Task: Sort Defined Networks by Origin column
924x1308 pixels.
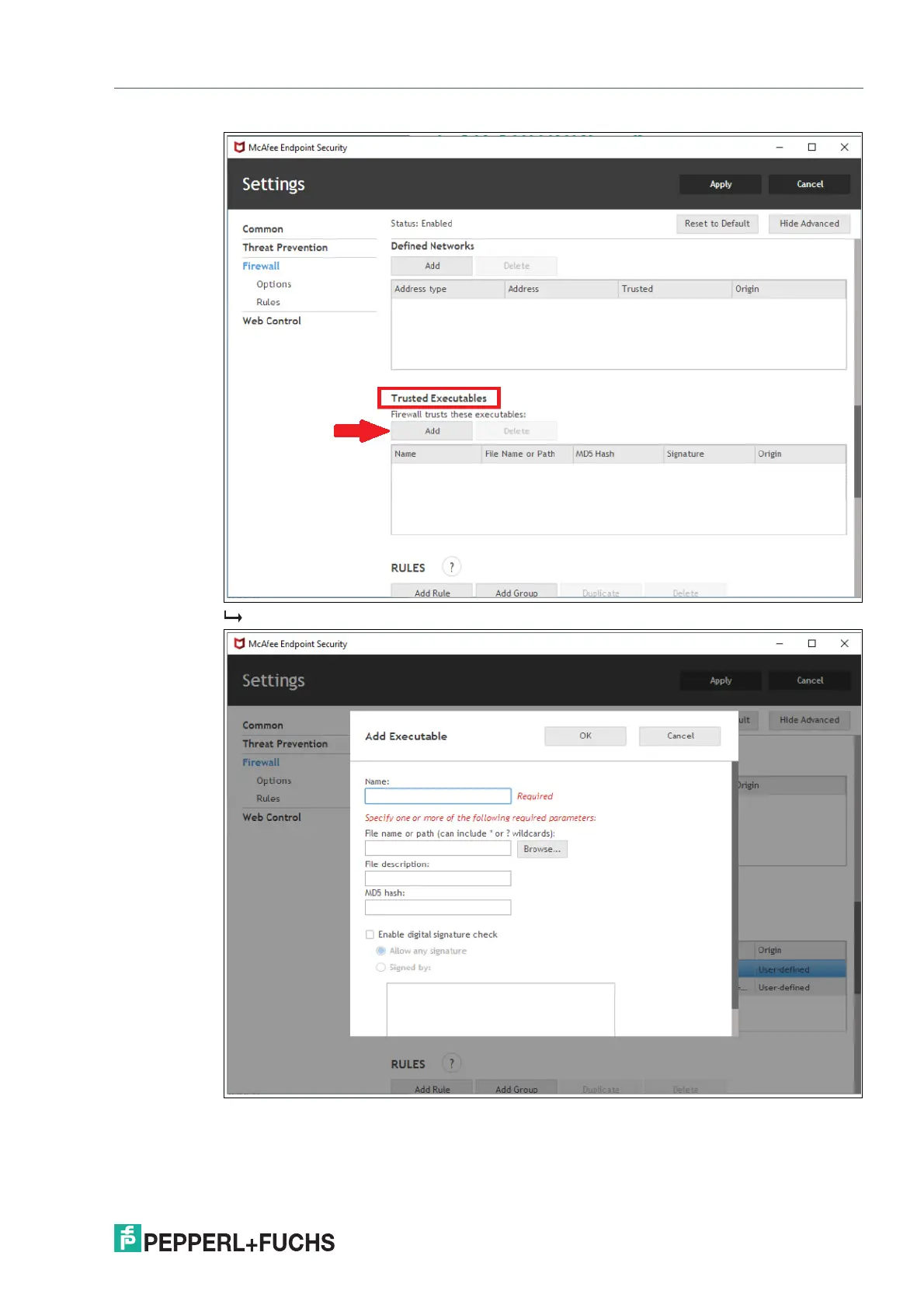Action: [789, 289]
